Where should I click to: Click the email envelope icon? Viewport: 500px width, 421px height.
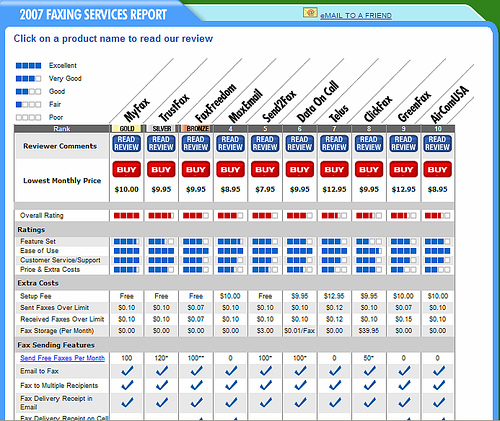pyautogui.click(x=310, y=13)
